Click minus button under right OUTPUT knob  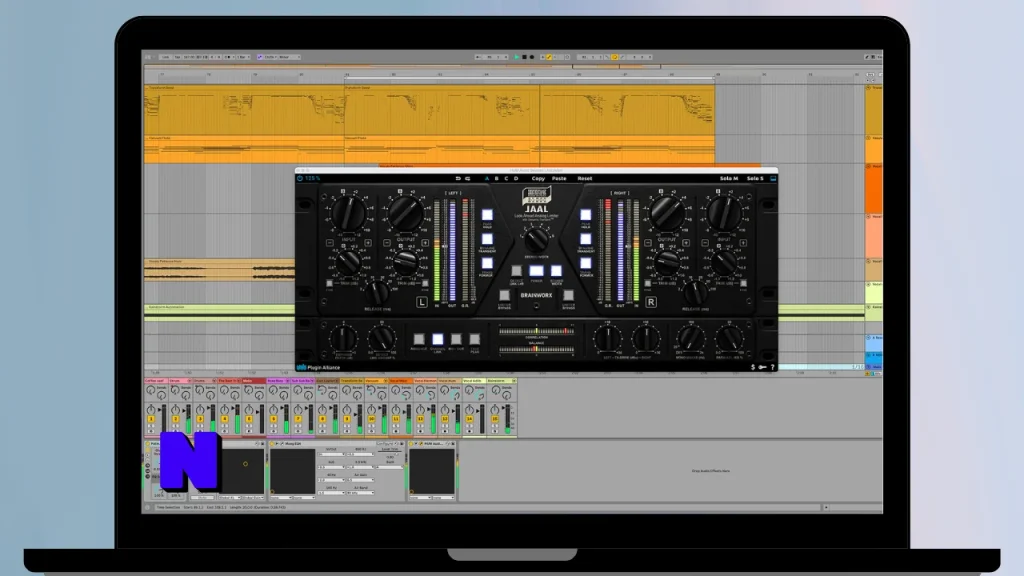[x=648, y=243]
